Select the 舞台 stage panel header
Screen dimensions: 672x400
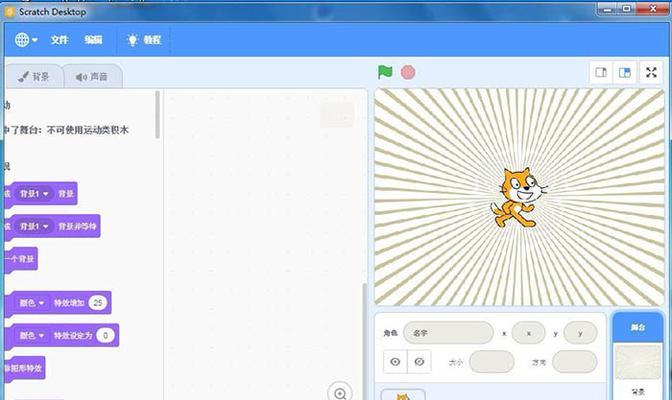click(638, 327)
